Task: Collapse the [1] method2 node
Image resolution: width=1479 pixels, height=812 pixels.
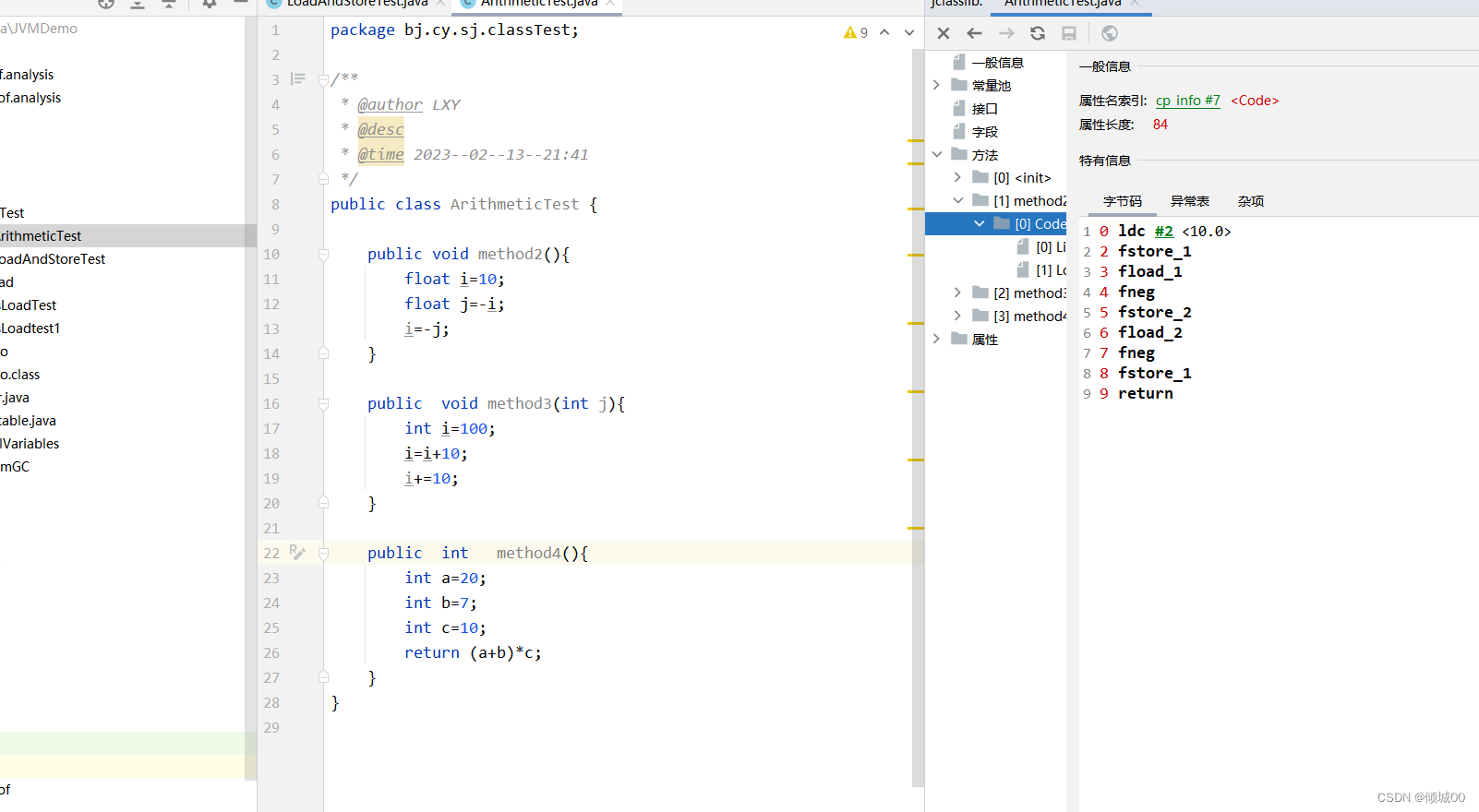Action: [957, 200]
